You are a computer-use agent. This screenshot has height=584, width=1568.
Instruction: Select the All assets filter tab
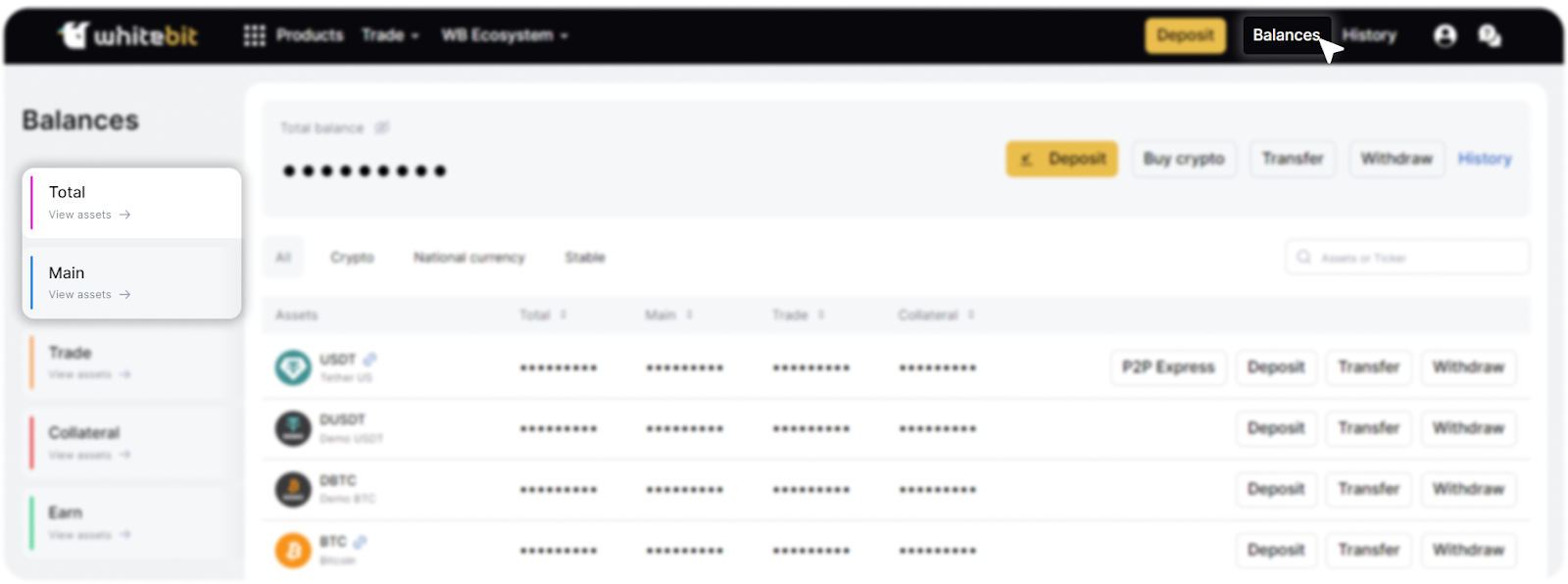pos(283,258)
